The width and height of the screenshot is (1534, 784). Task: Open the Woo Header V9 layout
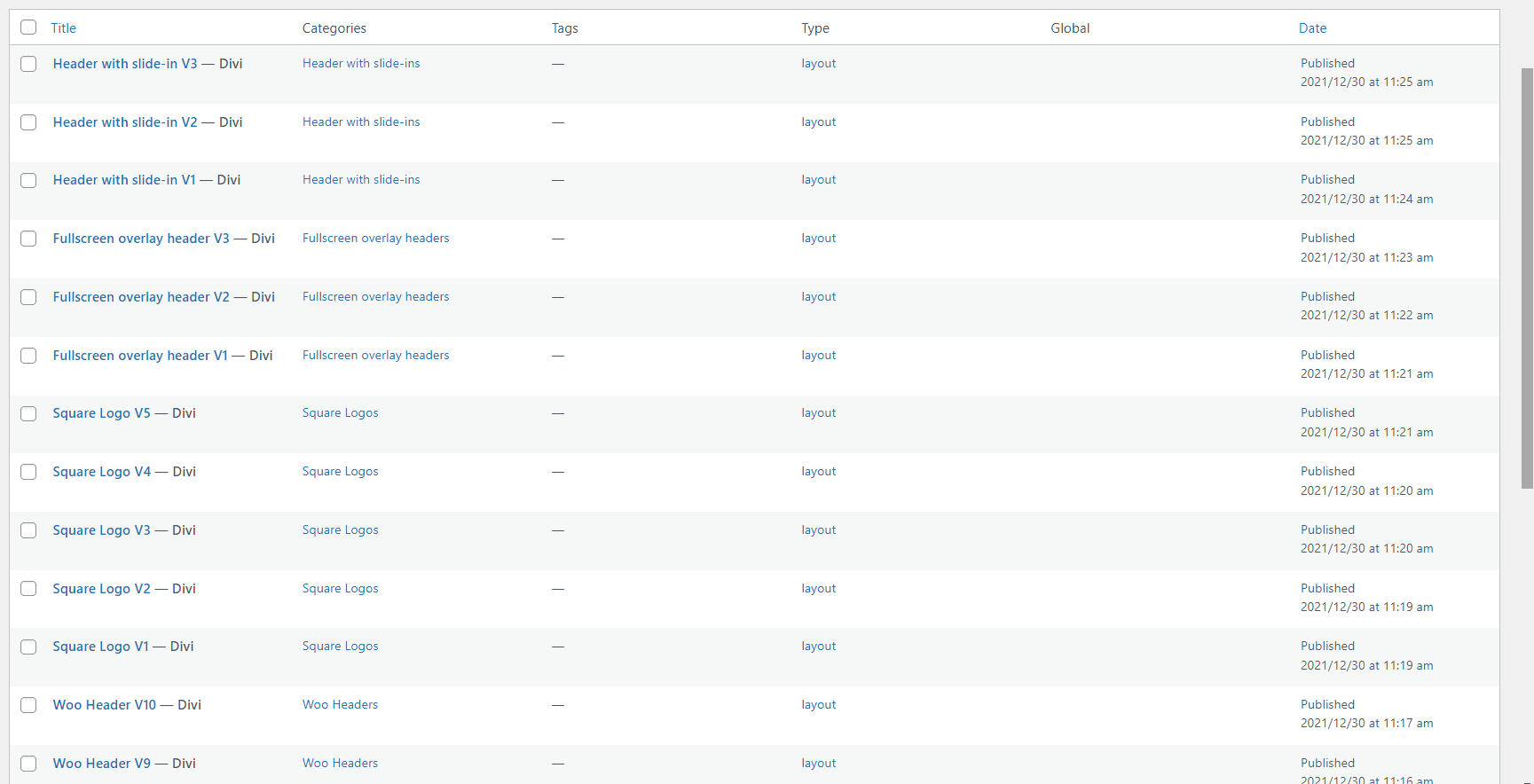coord(102,764)
